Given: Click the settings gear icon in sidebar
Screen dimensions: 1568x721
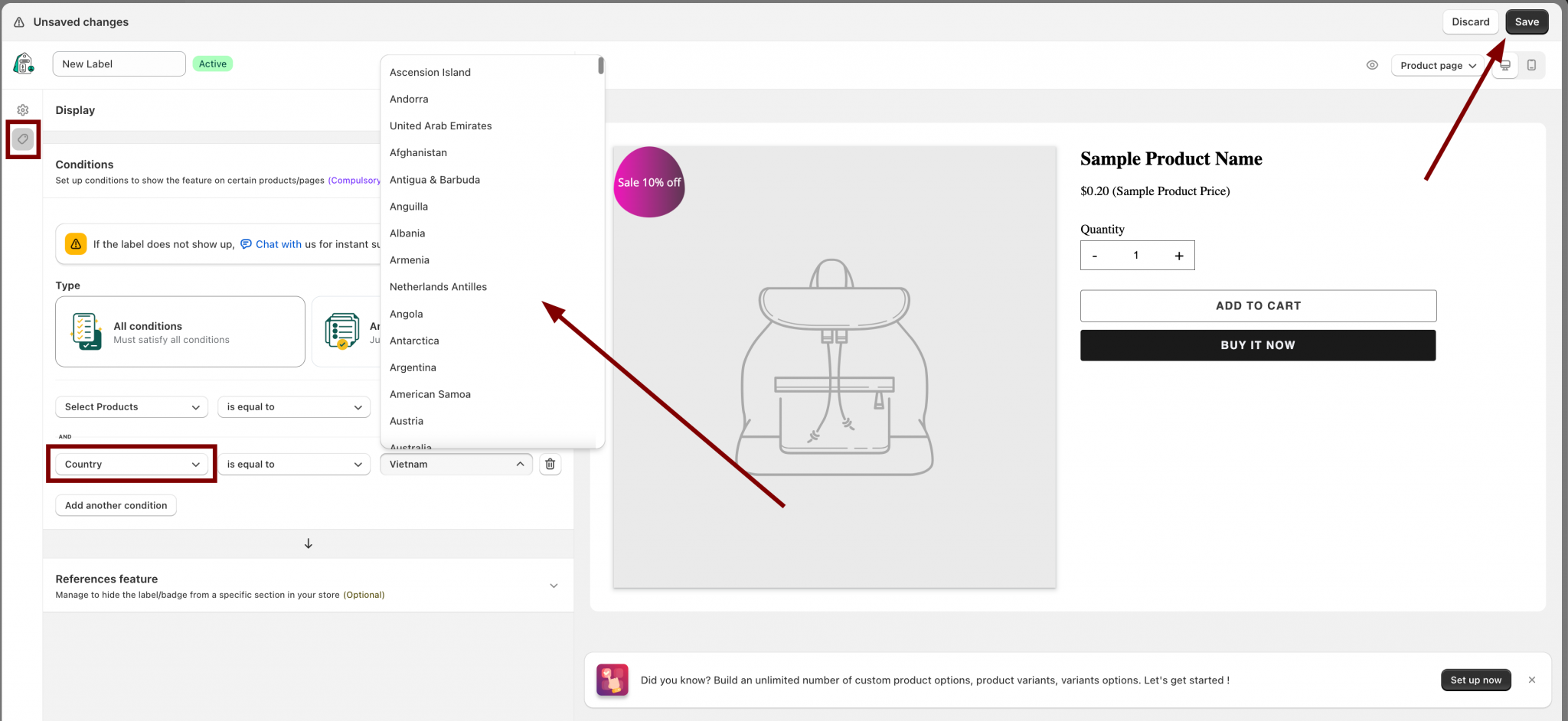Looking at the screenshot, I should pos(23,110).
